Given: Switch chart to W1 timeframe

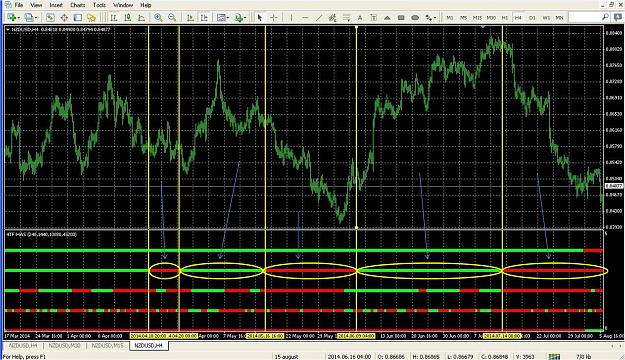Looking at the screenshot, I should tap(546, 18).
